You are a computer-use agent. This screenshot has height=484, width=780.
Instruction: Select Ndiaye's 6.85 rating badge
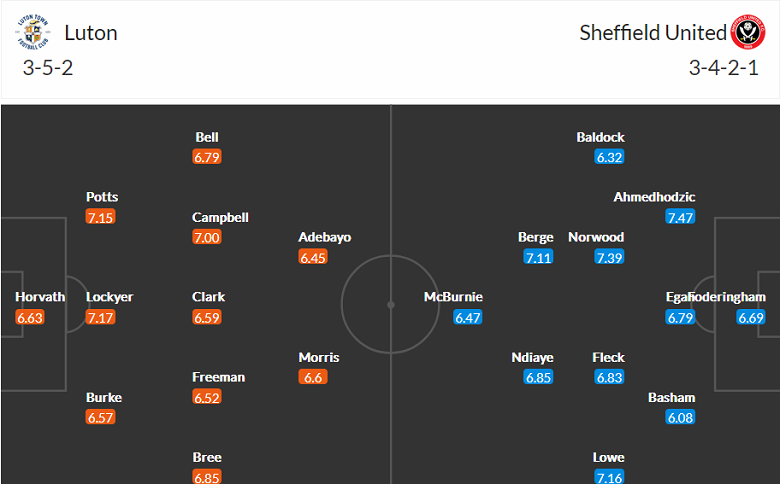click(538, 378)
